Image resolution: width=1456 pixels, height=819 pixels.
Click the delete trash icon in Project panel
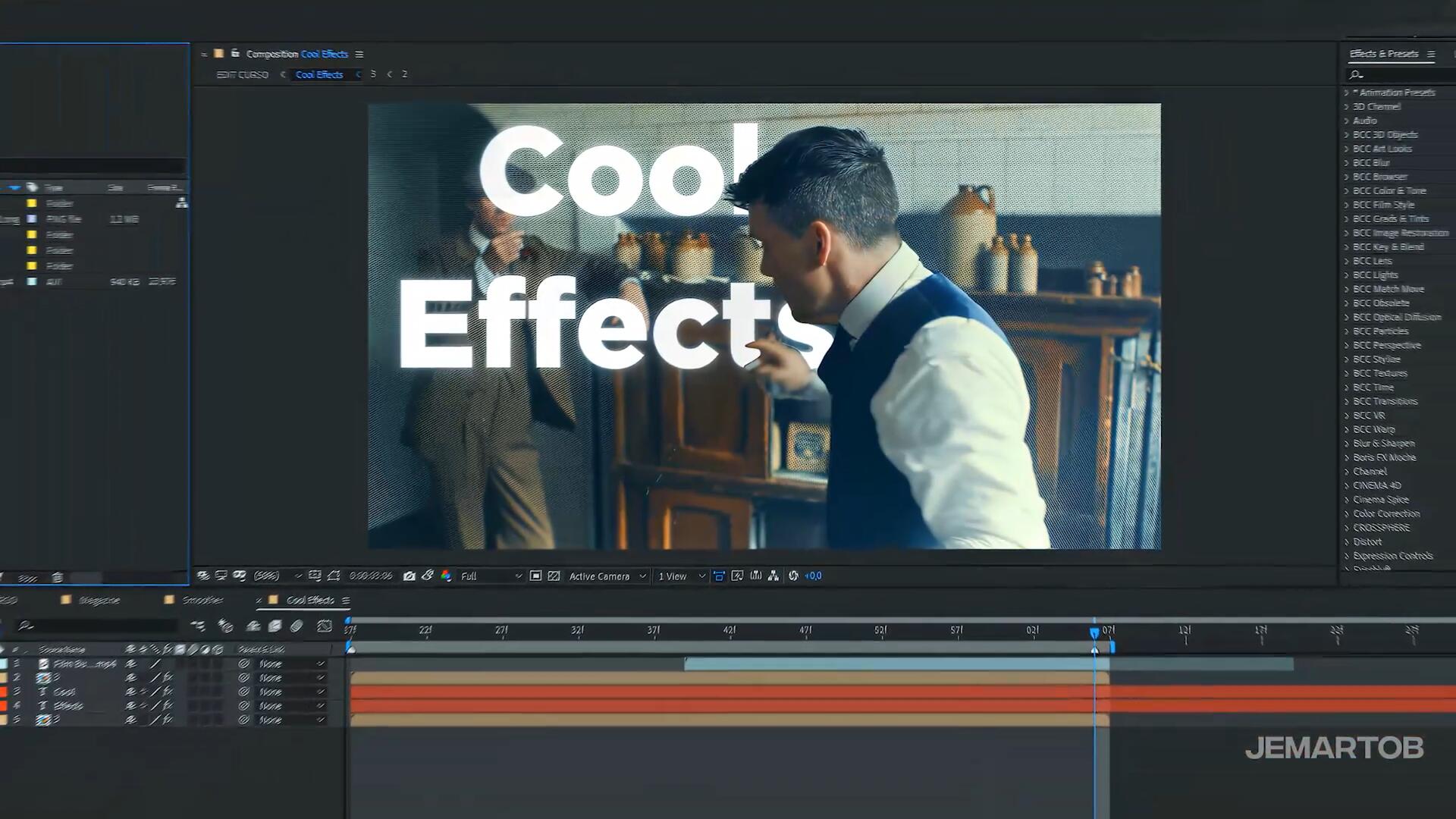tap(57, 577)
